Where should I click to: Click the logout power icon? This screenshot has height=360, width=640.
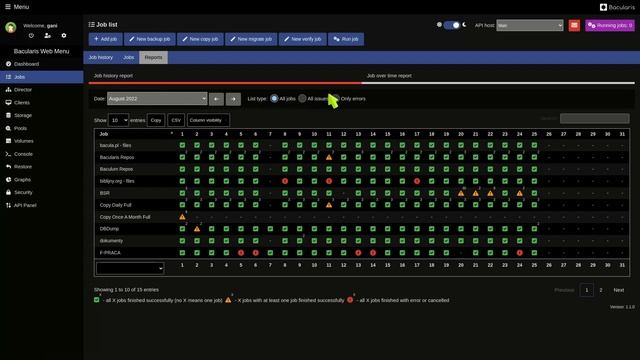[x=31, y=36]
